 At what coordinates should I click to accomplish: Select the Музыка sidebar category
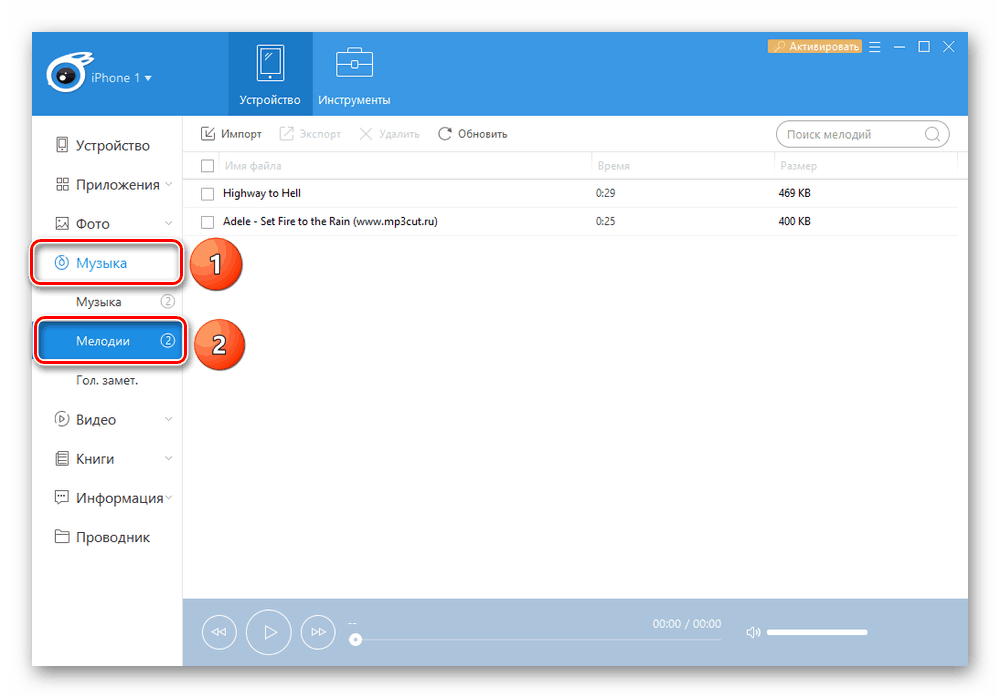coord(107,263)
